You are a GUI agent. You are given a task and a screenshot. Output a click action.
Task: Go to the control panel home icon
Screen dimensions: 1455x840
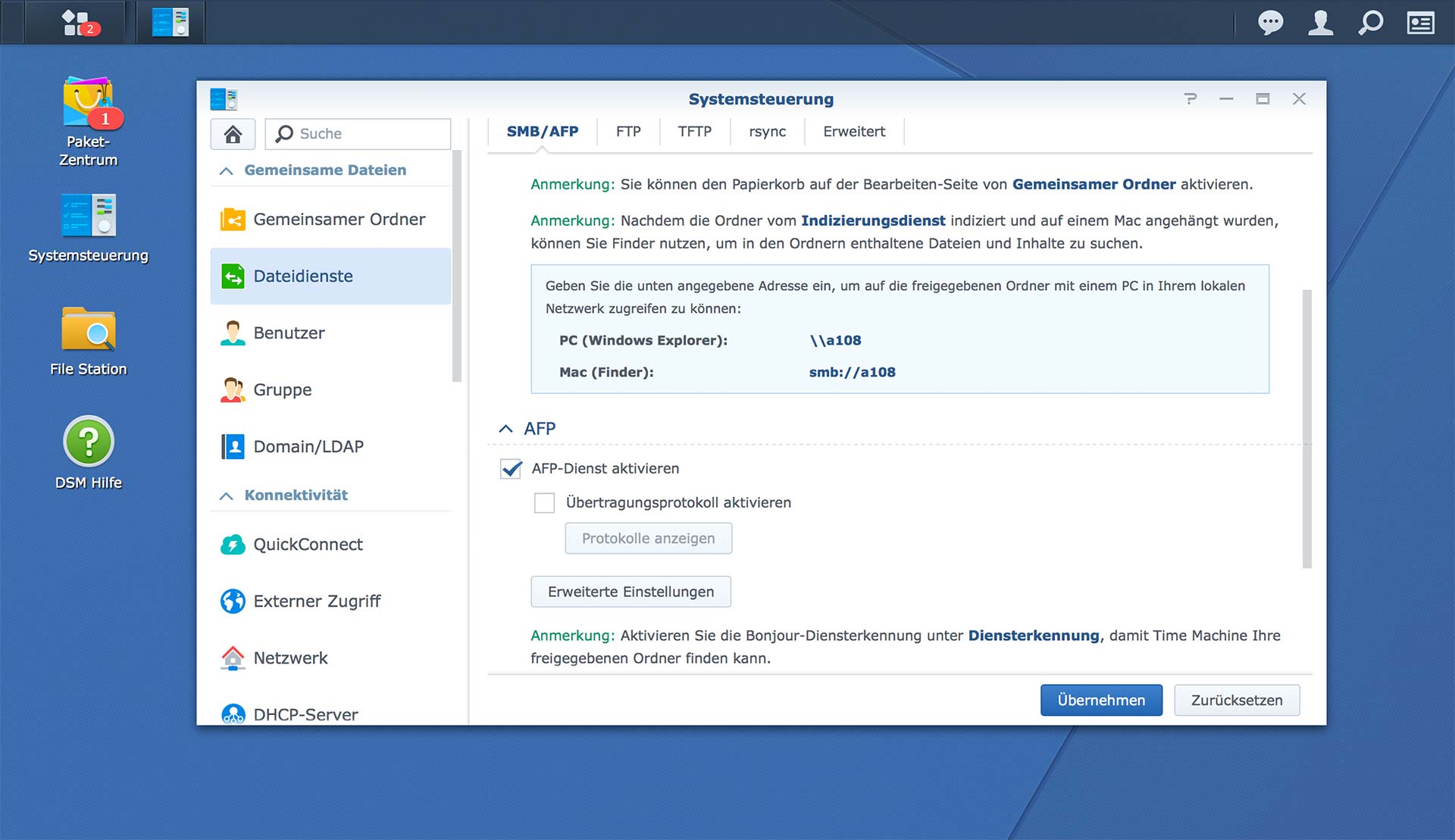pyautogui.click(x=233, y=134)
